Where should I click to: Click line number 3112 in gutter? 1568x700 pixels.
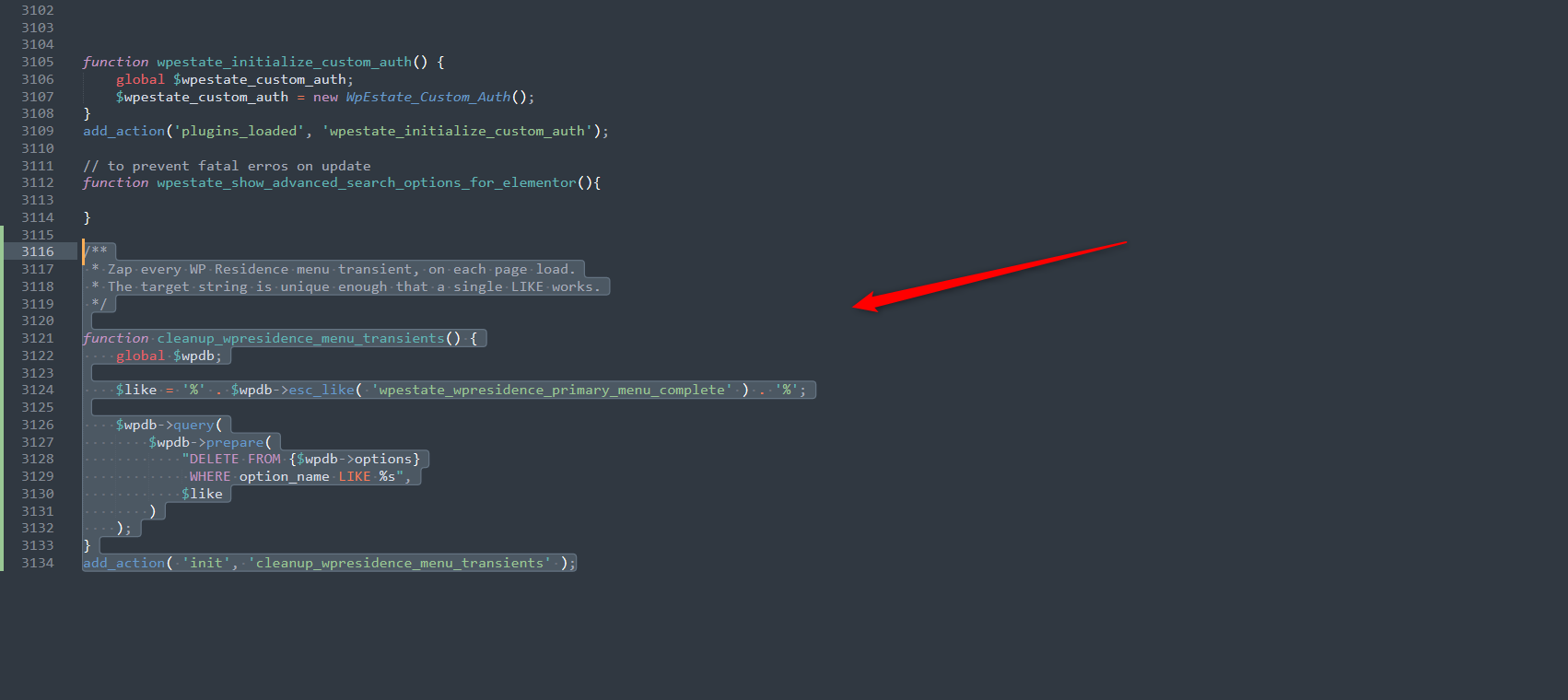pyautogui.click(x=38, y=182)
